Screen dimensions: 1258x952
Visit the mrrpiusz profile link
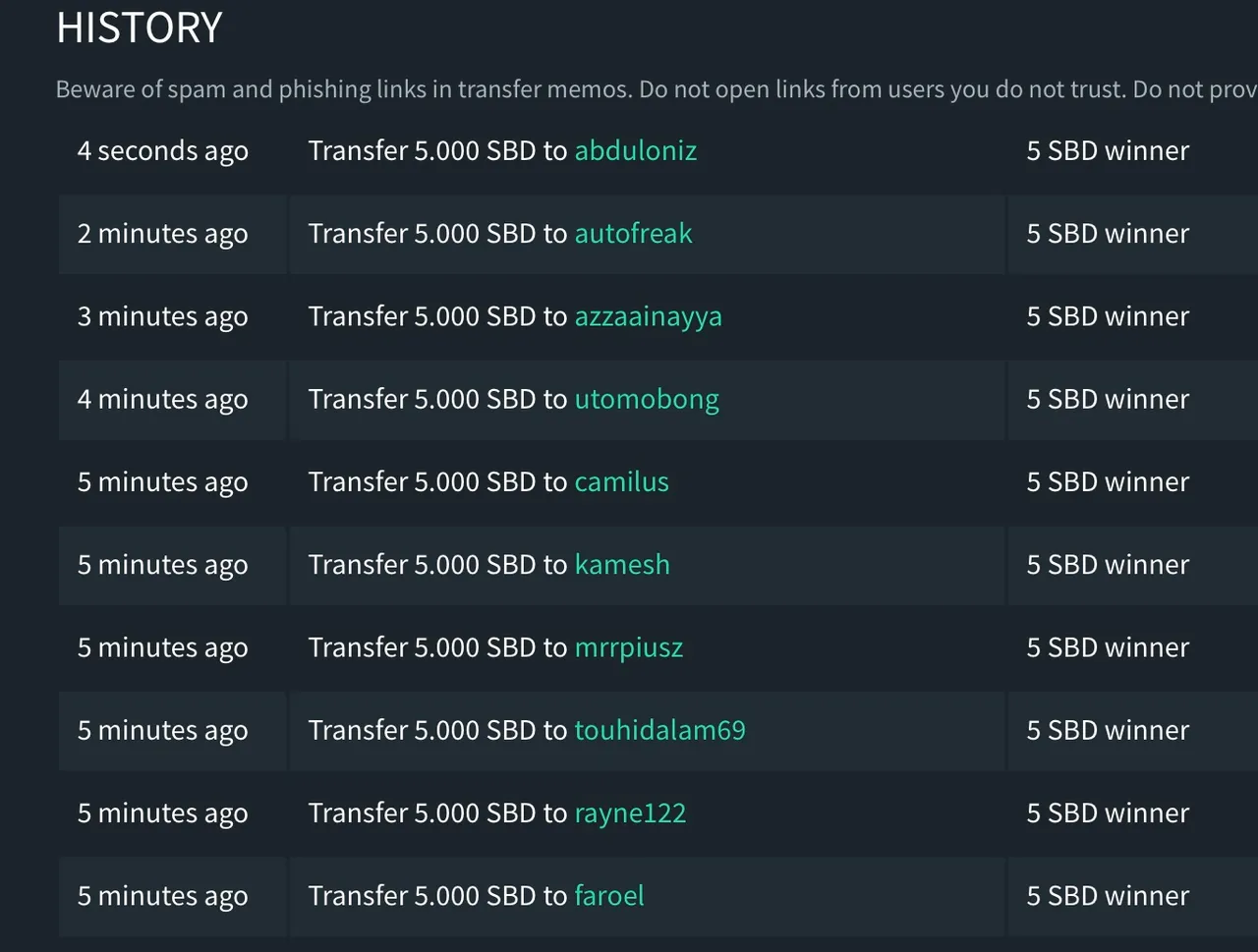629,648
